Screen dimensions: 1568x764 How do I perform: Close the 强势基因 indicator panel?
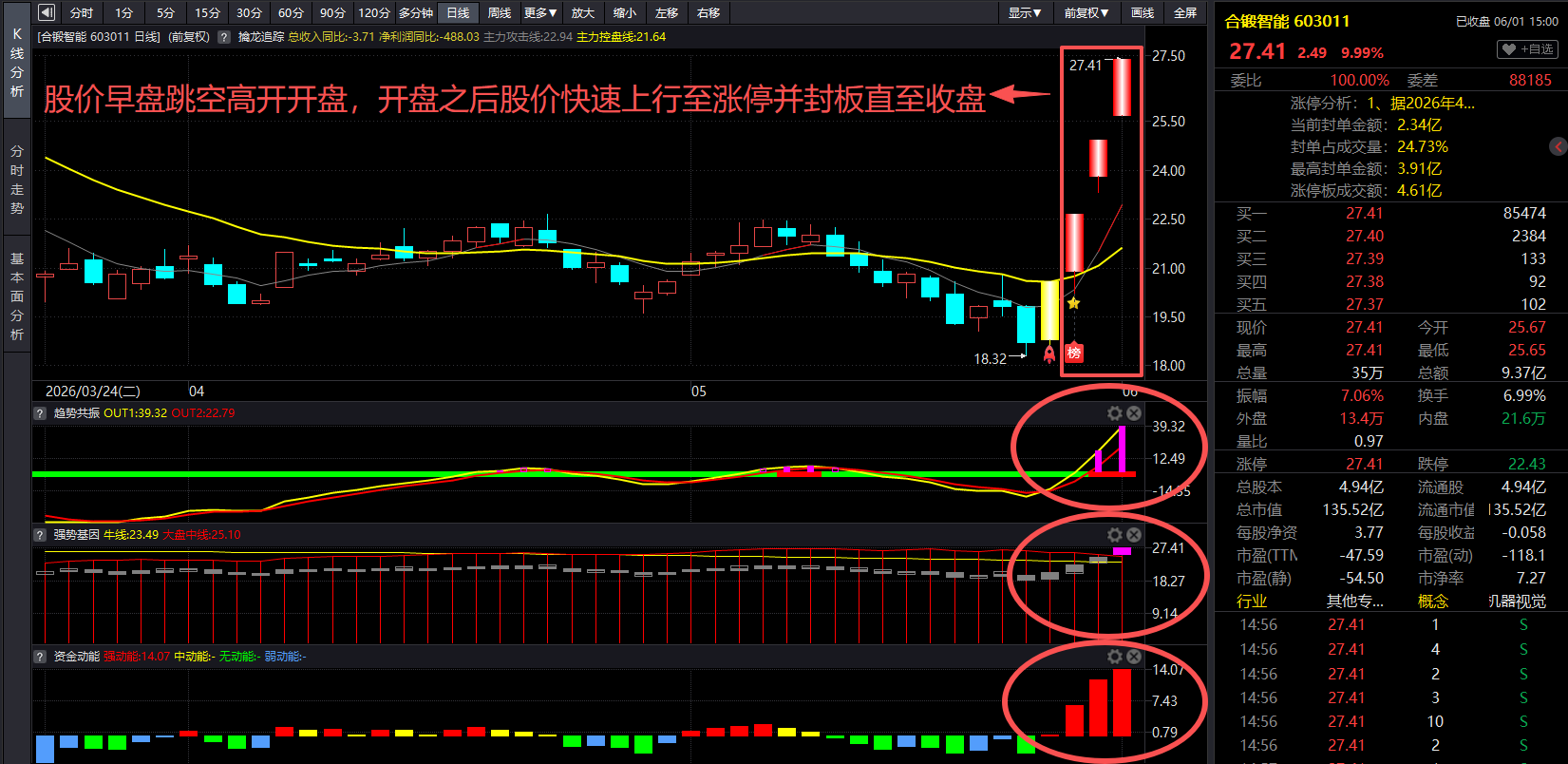tap(1133, 535)
